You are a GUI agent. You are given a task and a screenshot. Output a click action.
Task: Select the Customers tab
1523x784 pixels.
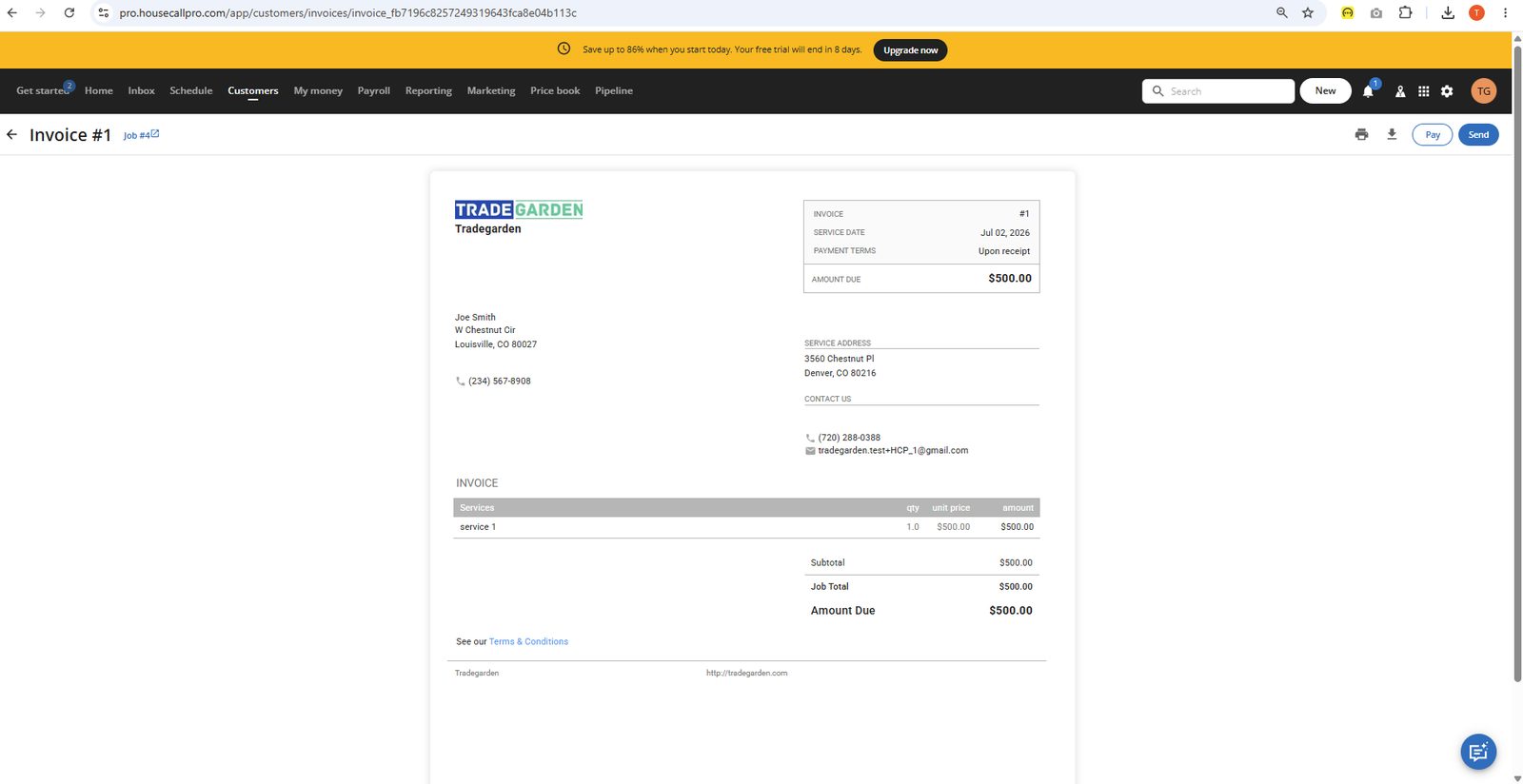253,90
